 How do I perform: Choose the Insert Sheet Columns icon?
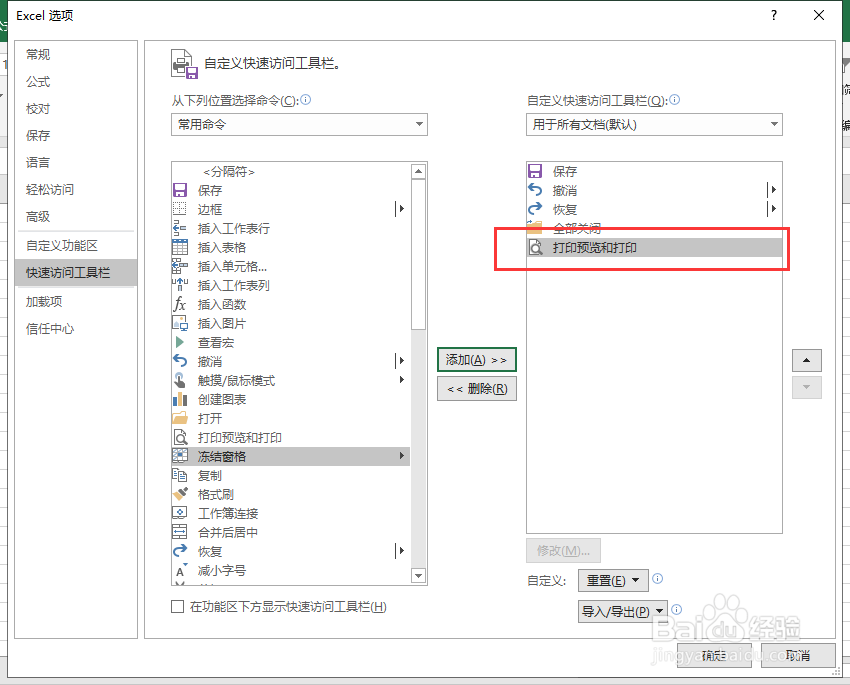[179, 285]
